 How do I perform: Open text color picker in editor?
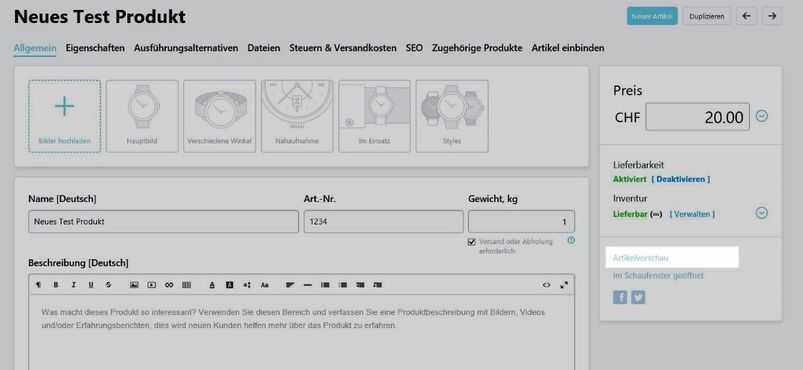212,285
